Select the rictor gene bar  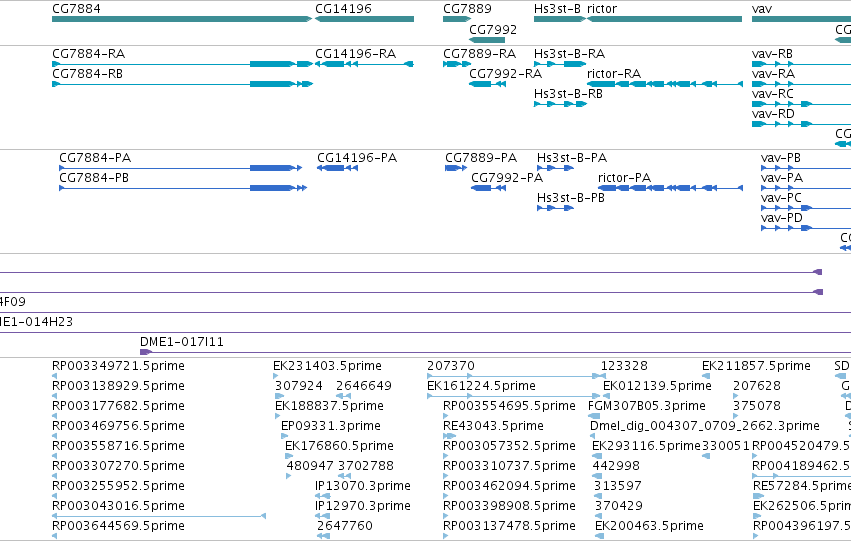pos(664,19)
